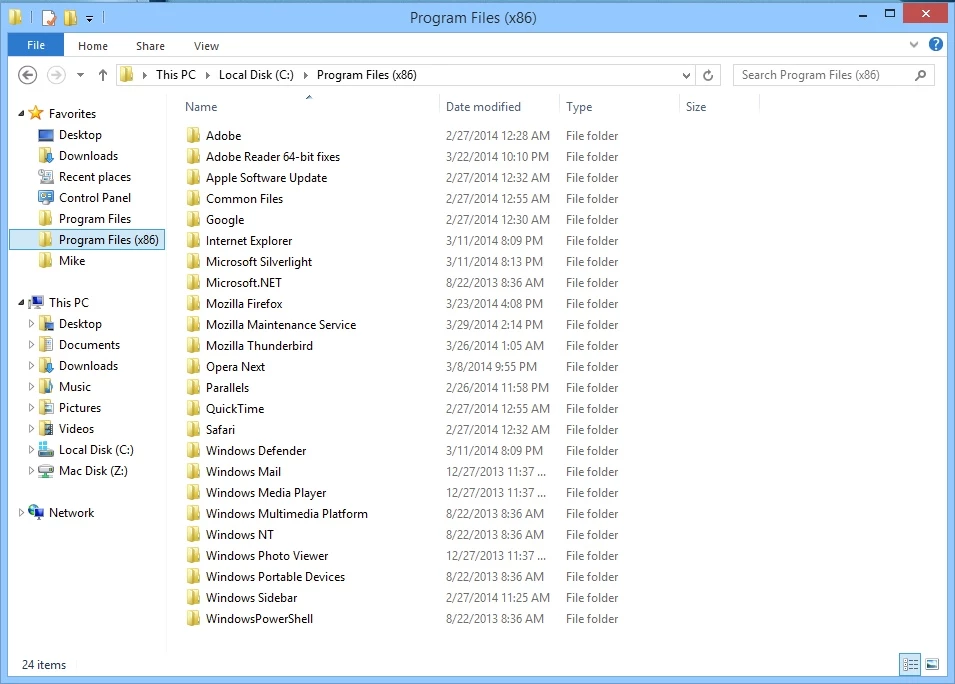Viewport: 955px width, 684px height.
Task: Select the Opera Next folder
Action: click(235, 367)
